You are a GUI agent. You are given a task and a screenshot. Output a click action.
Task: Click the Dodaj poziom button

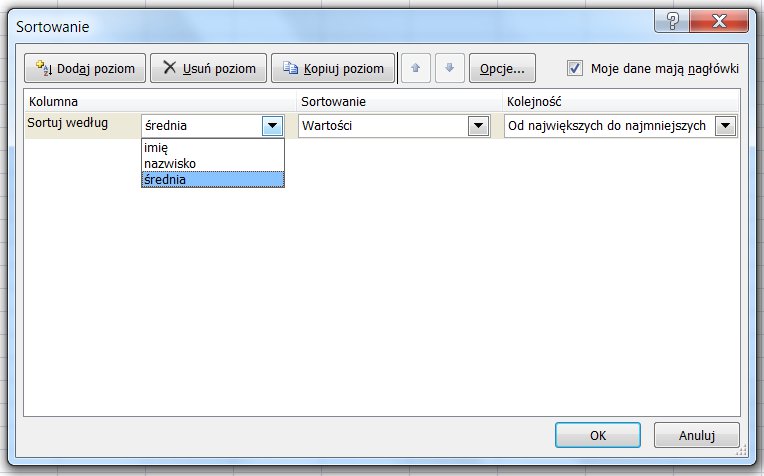pos(86,68)
